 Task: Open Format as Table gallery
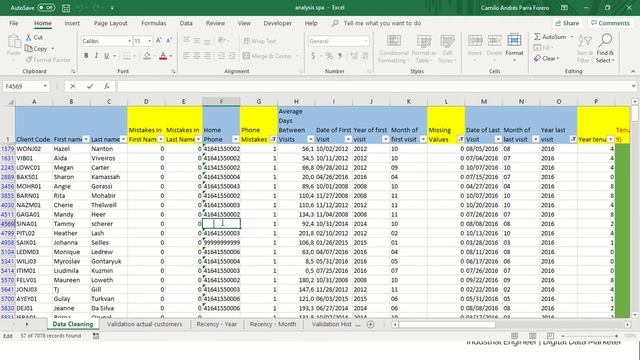(424, 49)
